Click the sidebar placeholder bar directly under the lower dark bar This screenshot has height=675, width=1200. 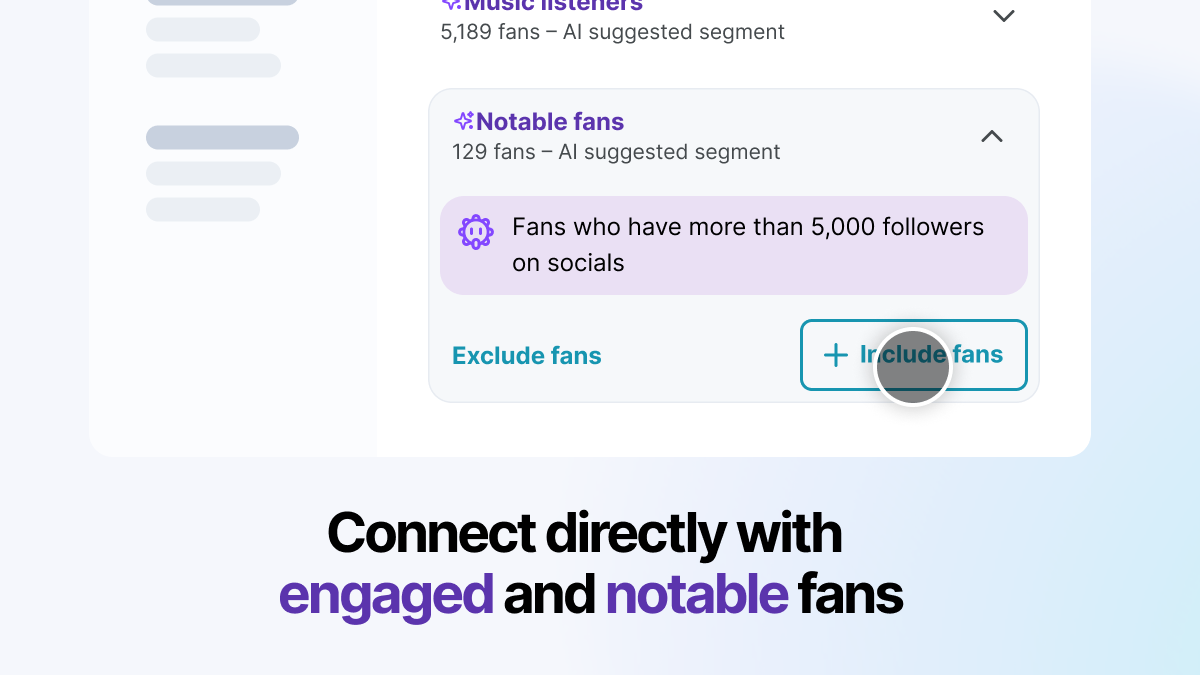pyautogui.click(x=213, y=174)
